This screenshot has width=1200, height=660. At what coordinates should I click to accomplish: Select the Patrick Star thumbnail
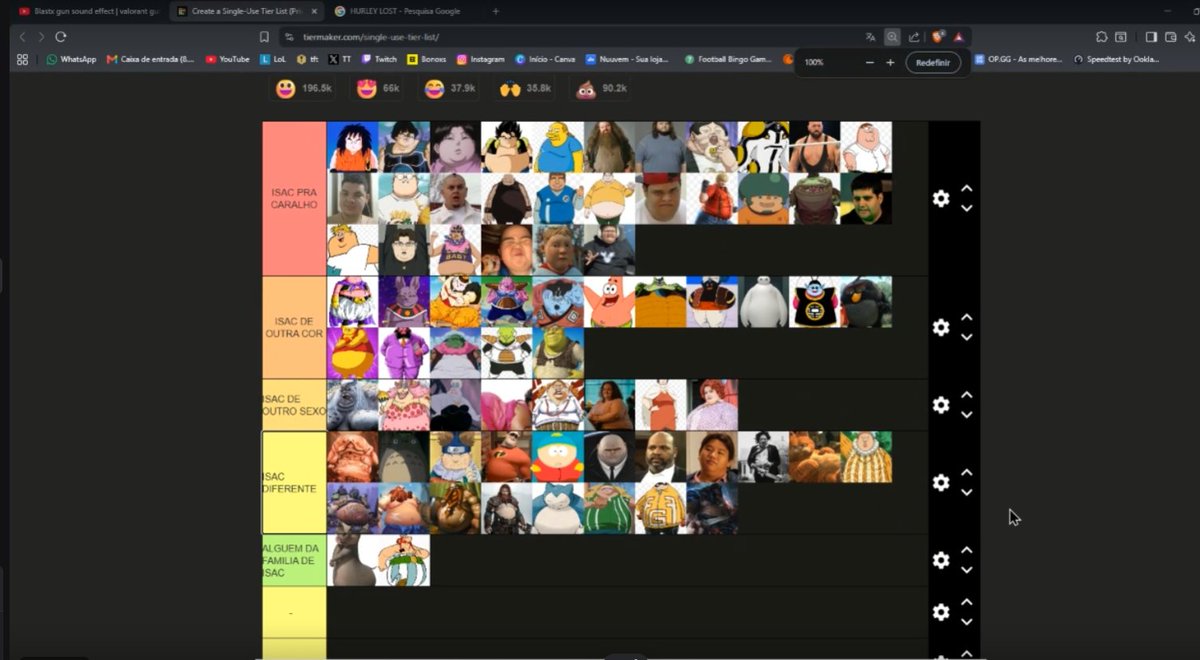click(x=609, y=302)
